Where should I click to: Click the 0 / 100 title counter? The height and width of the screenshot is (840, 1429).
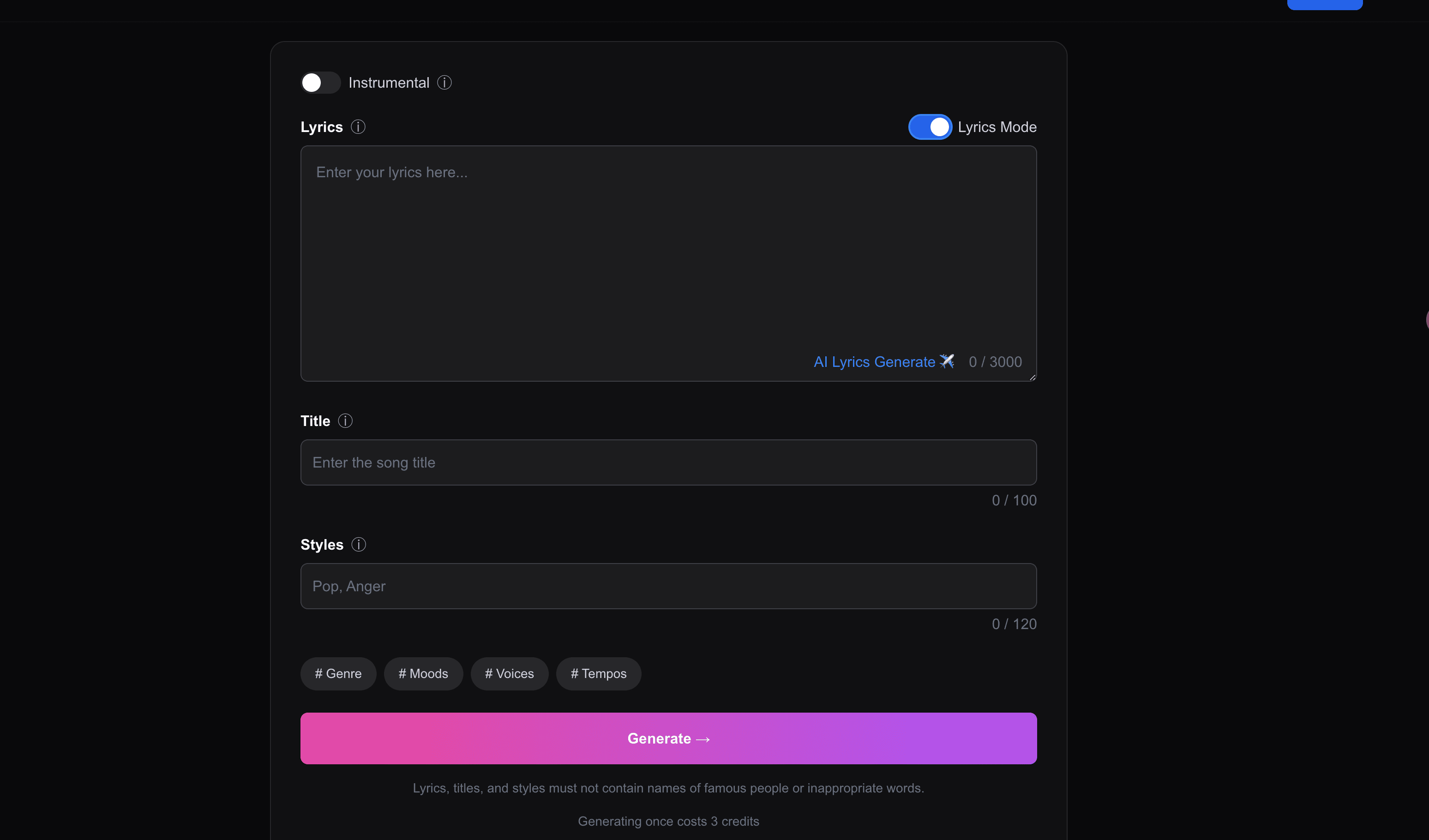click(1014, 500)
